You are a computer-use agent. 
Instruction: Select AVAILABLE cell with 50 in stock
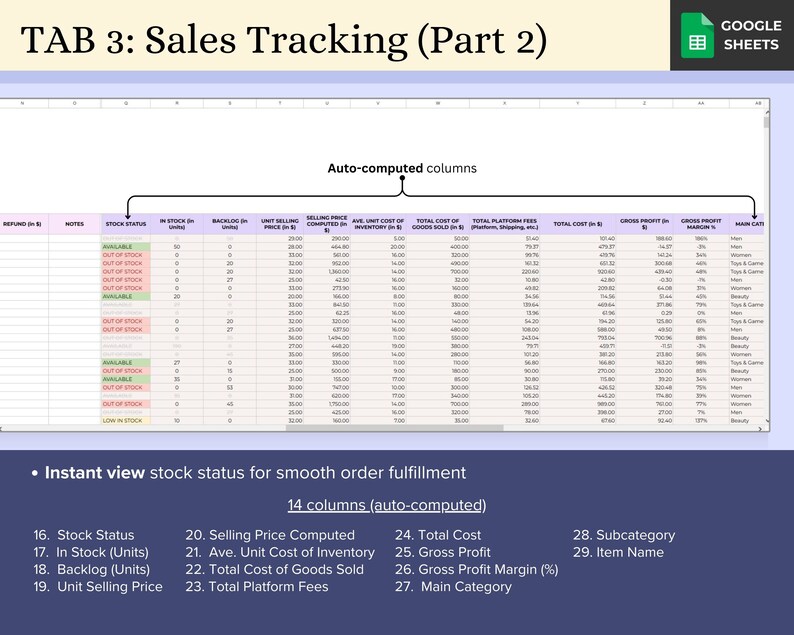[x=126, y=247]
